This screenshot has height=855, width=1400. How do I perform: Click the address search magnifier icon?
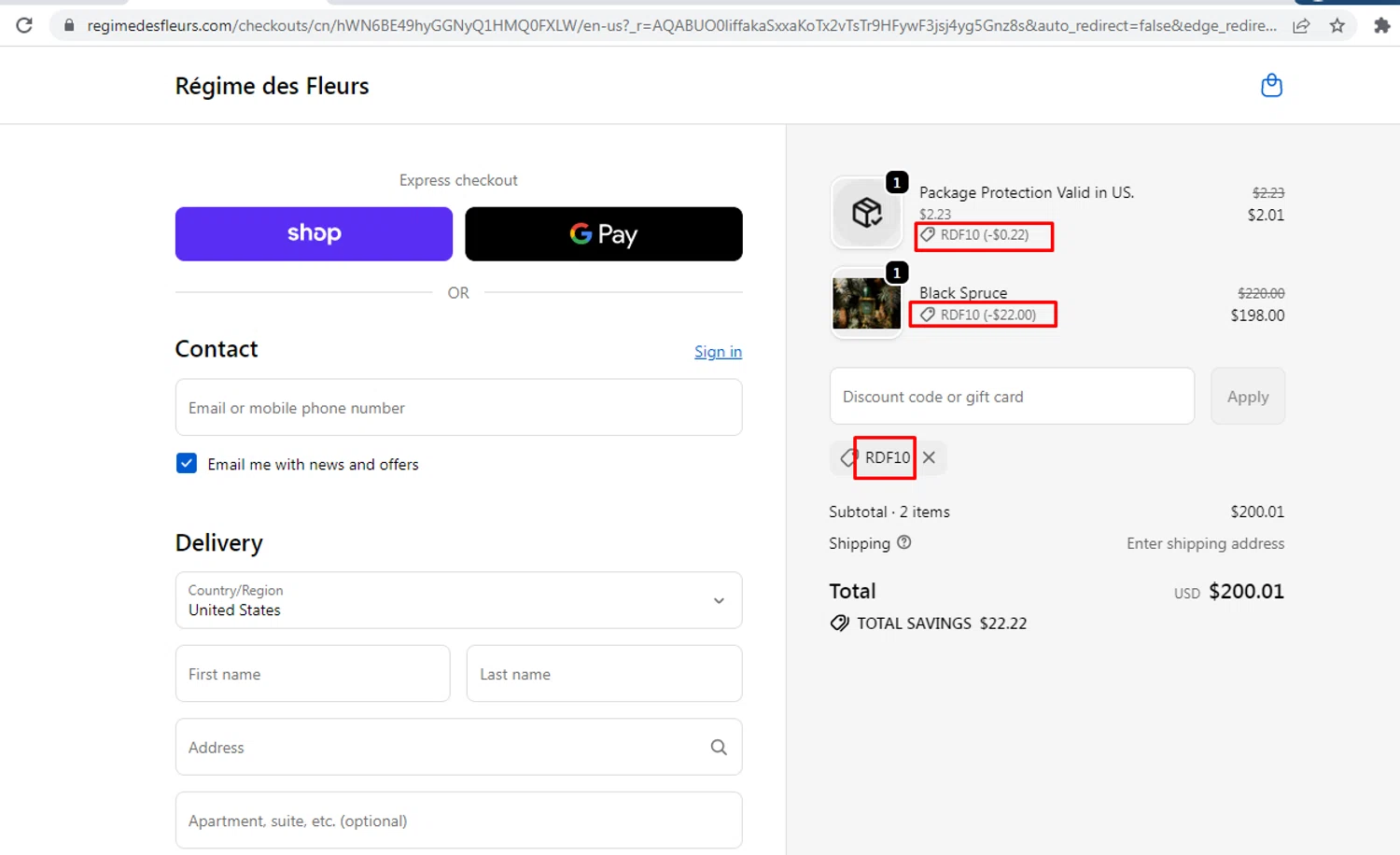[719, 747]
